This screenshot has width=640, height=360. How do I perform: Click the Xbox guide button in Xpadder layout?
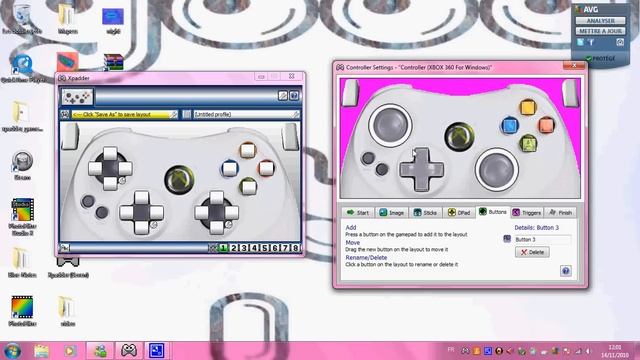(x=179, y=179)
